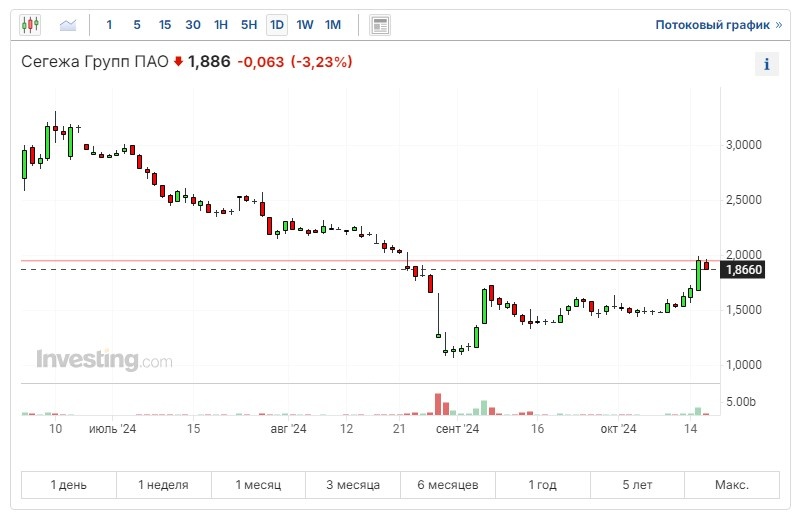Select the 1W interval
Viewport: 801px width, 520px height.
305,25
